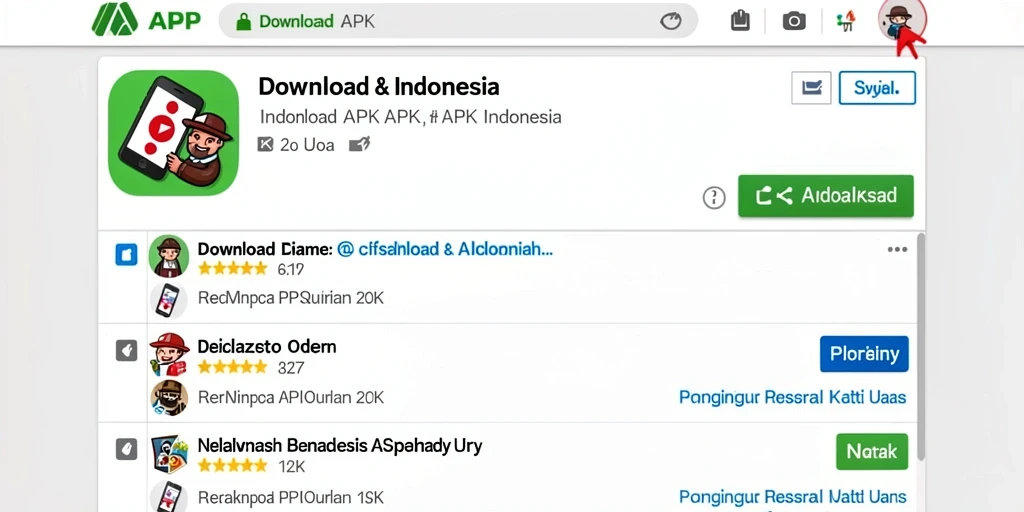The height and width of the screenshot is (512, 1024).
Task: Open the three-dots menu for Download Diame
Action: 897,249
